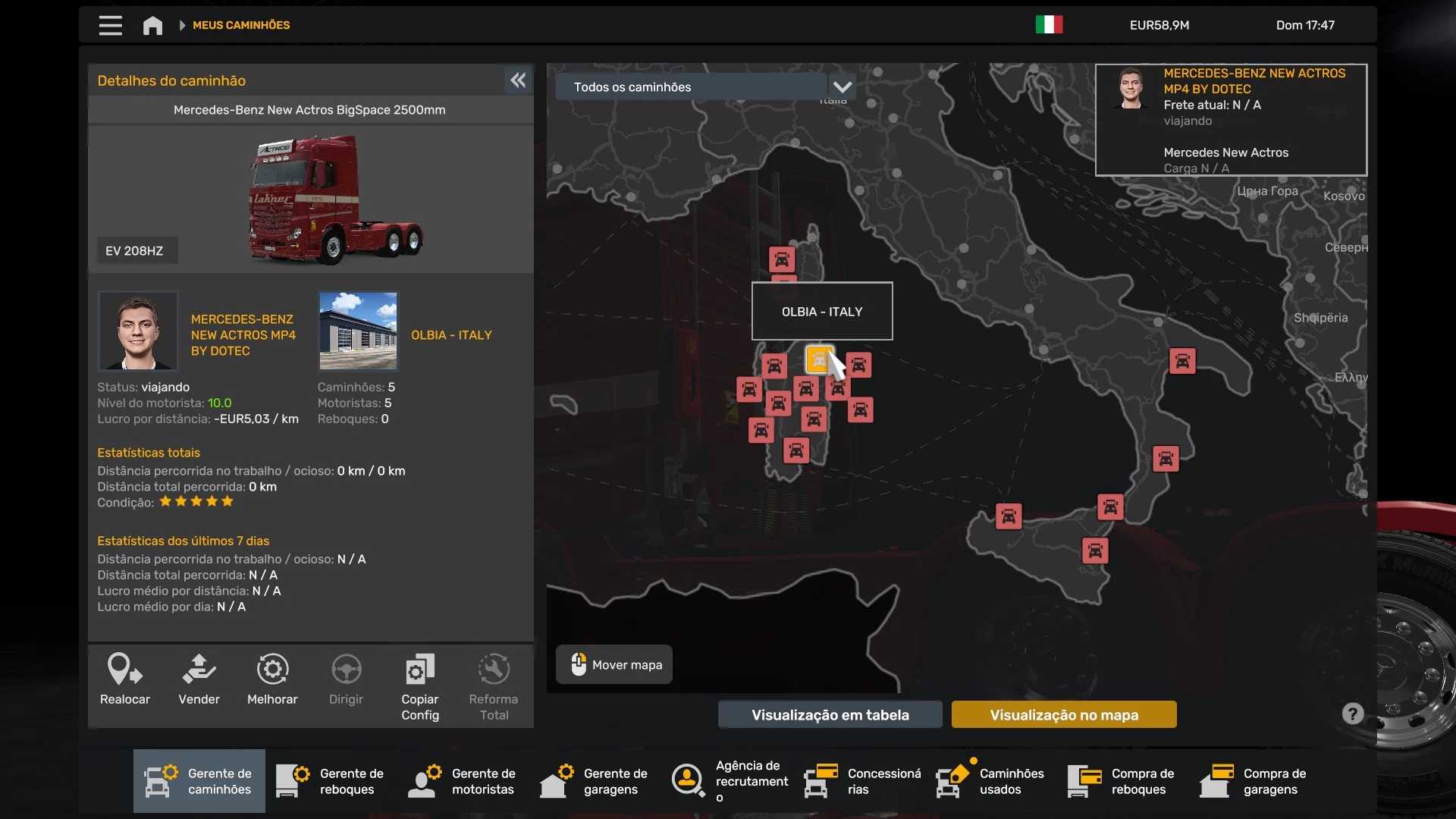1456x819 pixels.
Task: Click the Lucro por distância value
Action: [x=256, y=419]
